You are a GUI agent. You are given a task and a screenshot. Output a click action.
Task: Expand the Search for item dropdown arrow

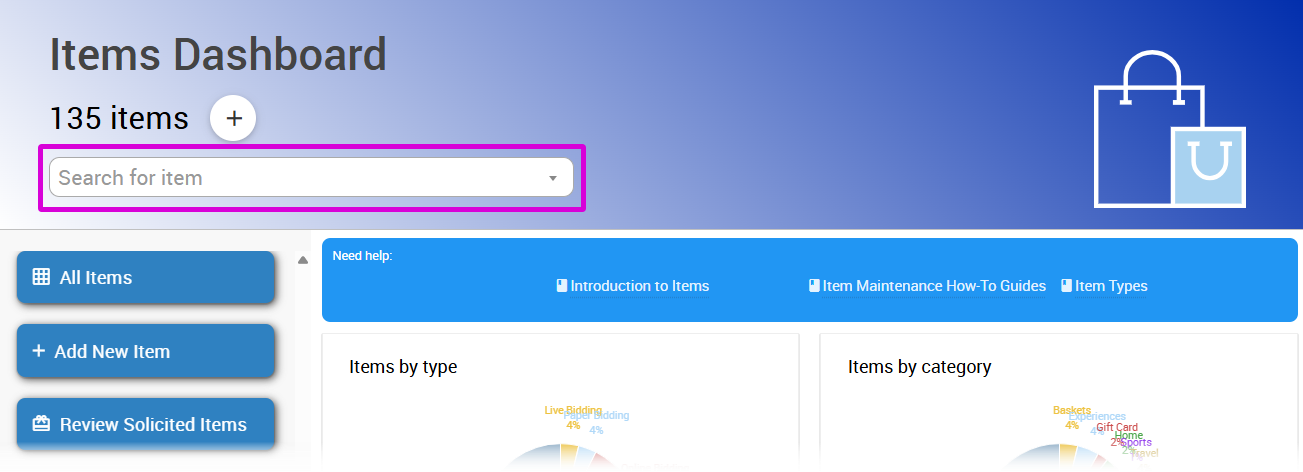552,178
